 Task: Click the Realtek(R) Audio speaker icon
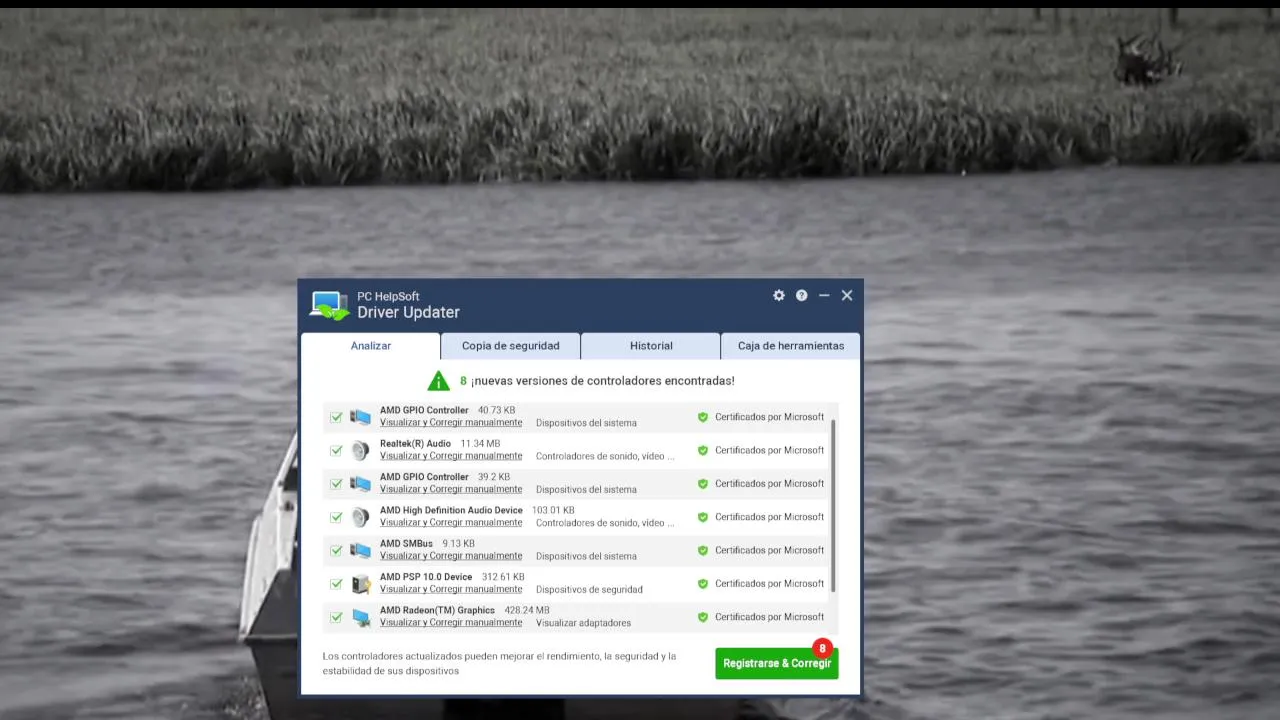(x=360, y=450)
